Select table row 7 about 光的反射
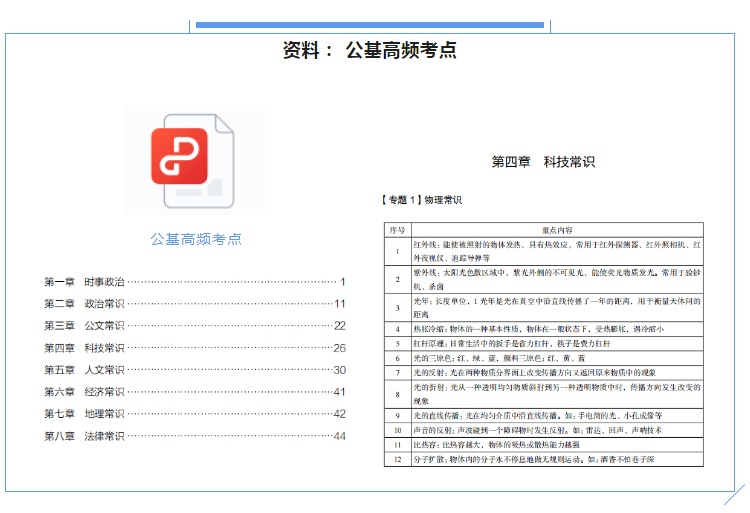Viewport: 750px width, 513px height. [x=544, y=372]
